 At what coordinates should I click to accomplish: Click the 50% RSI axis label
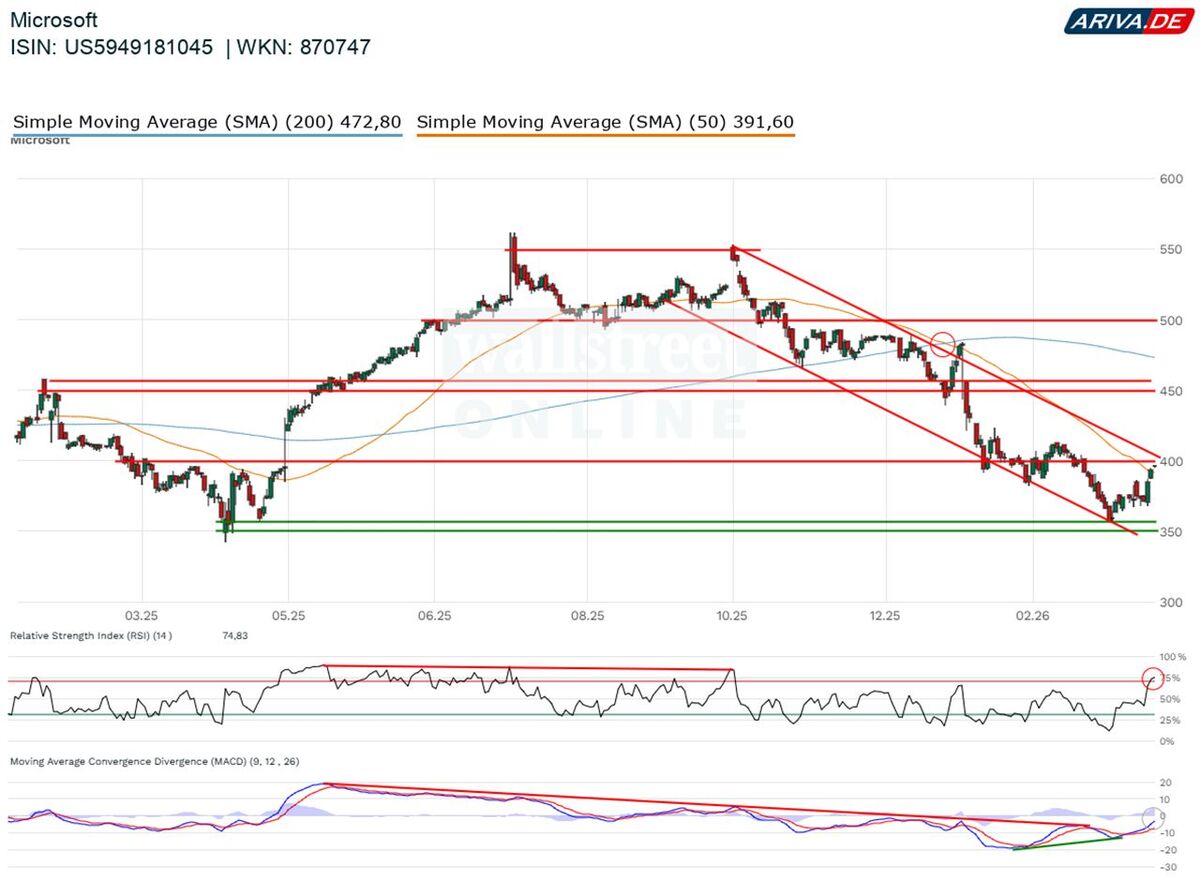pyautogui.click(x=1171, y=699)
